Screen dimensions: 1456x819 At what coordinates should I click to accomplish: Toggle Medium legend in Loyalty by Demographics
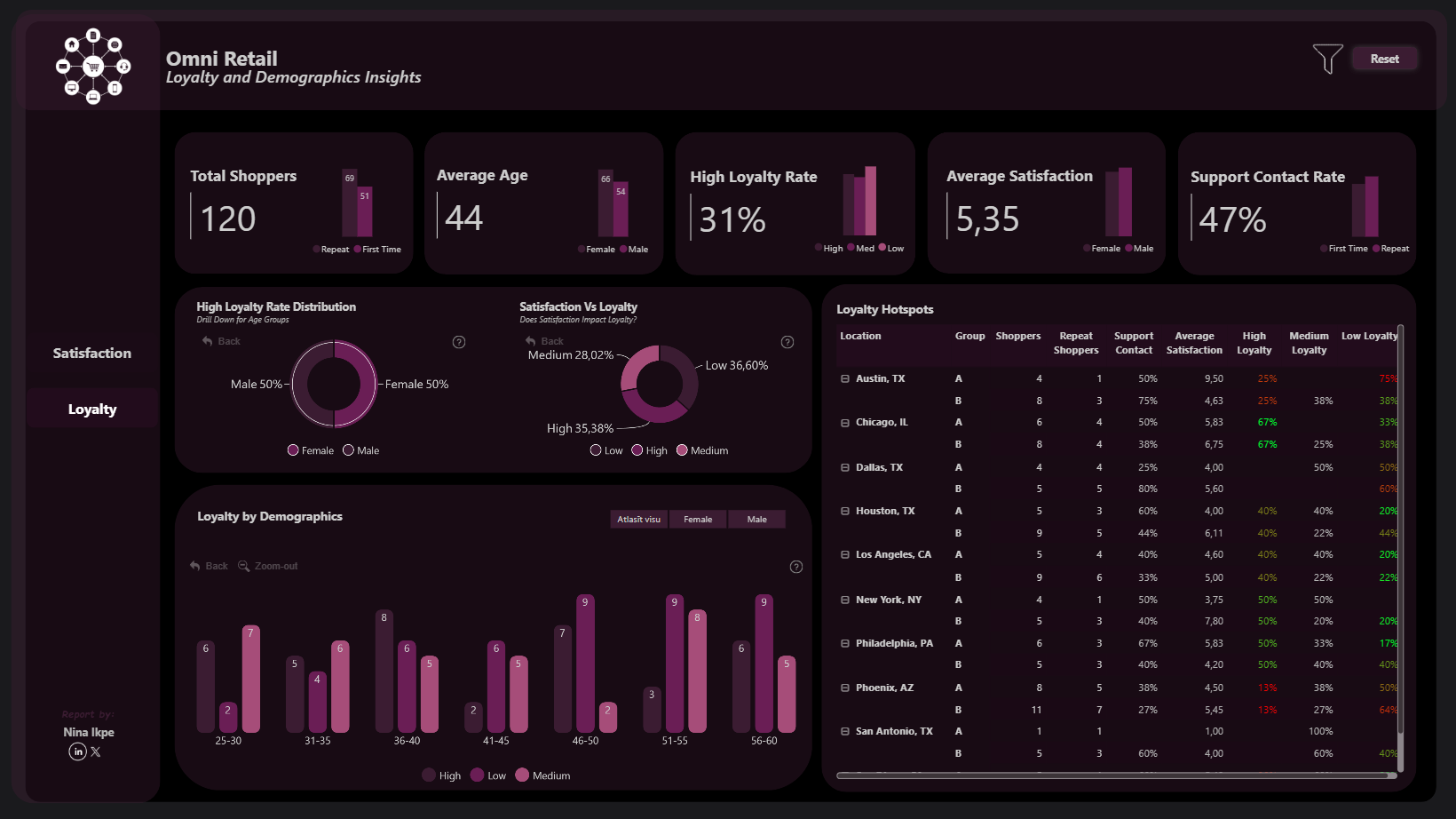click(x=542, y=775)
